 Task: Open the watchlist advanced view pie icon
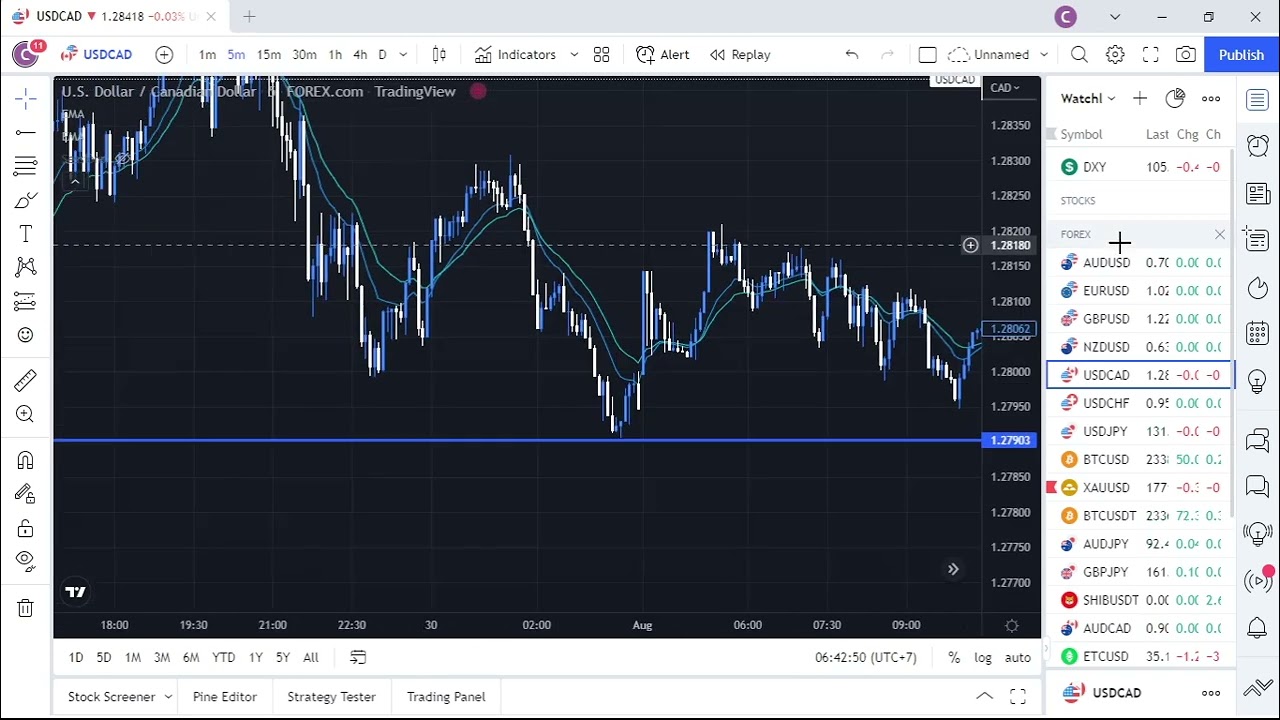[1175, 98]
